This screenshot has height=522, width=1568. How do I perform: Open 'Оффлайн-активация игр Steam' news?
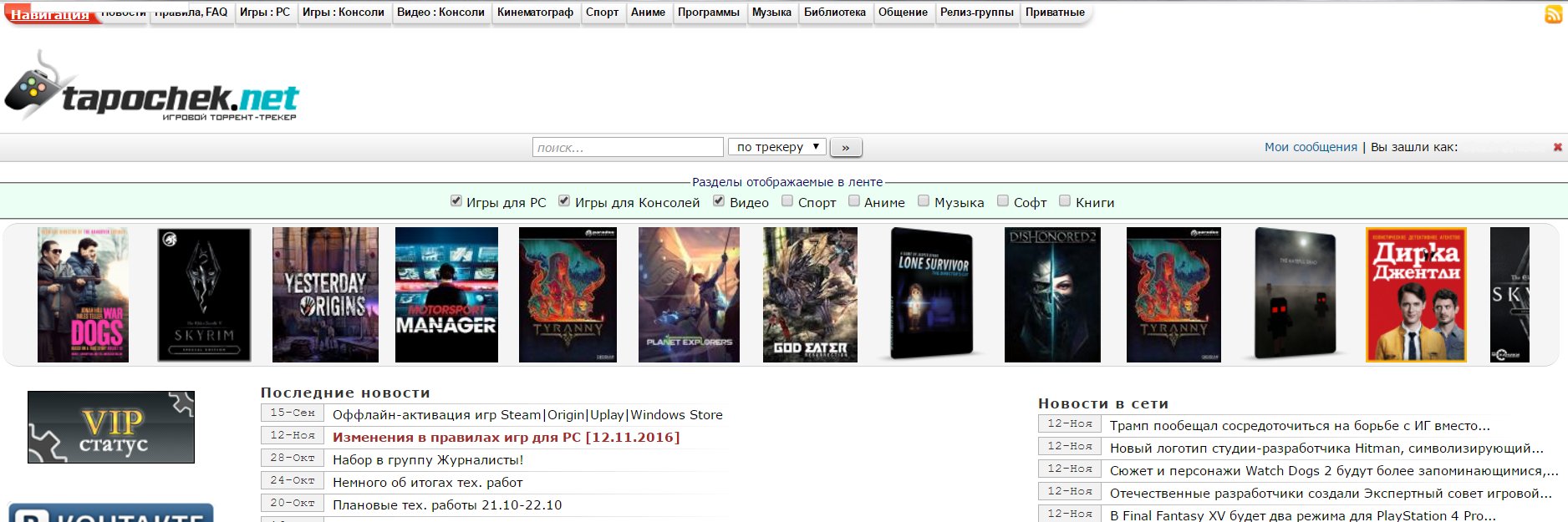527,415
